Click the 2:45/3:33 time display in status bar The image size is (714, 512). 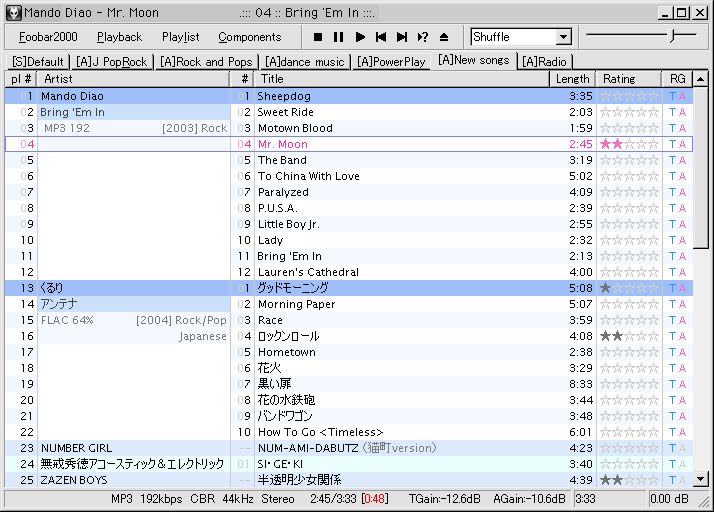click(x=349, y=499)
